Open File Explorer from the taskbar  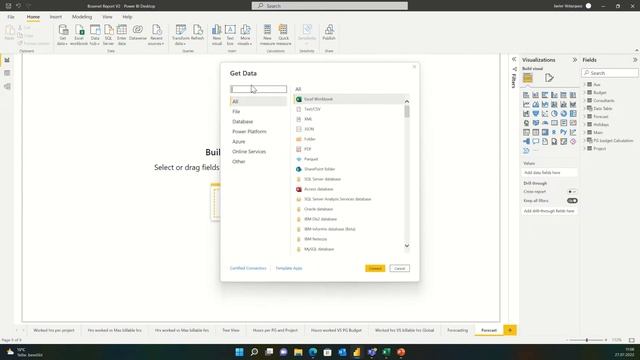click(x=298, y=352)
